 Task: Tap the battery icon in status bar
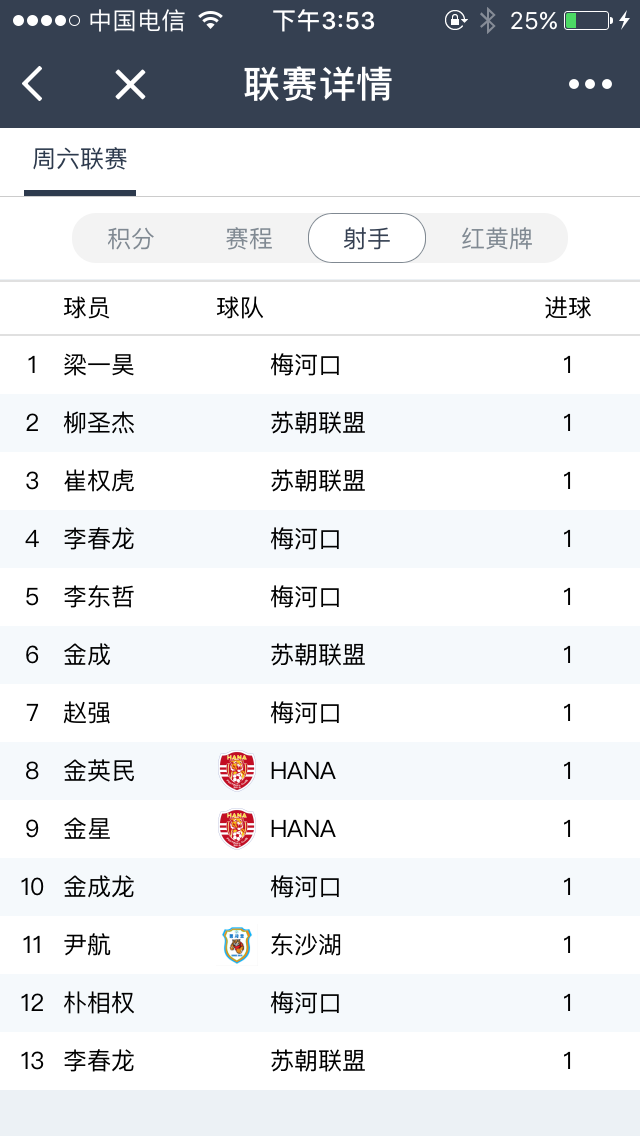tap(586, 21)
